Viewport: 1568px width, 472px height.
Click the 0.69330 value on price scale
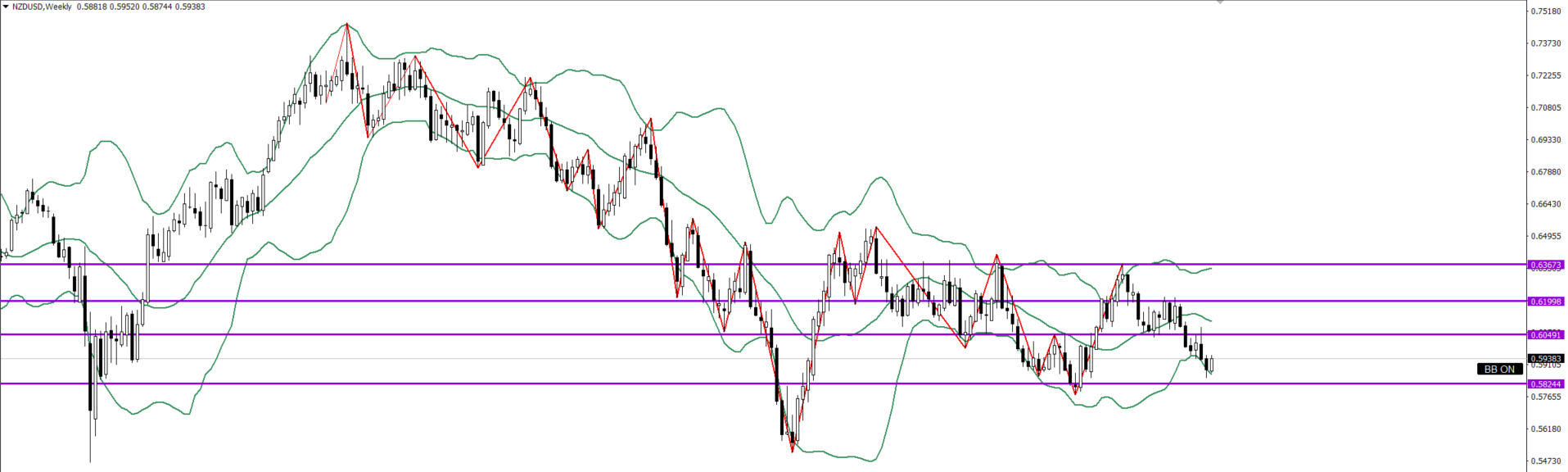[x=1545, y=140]
